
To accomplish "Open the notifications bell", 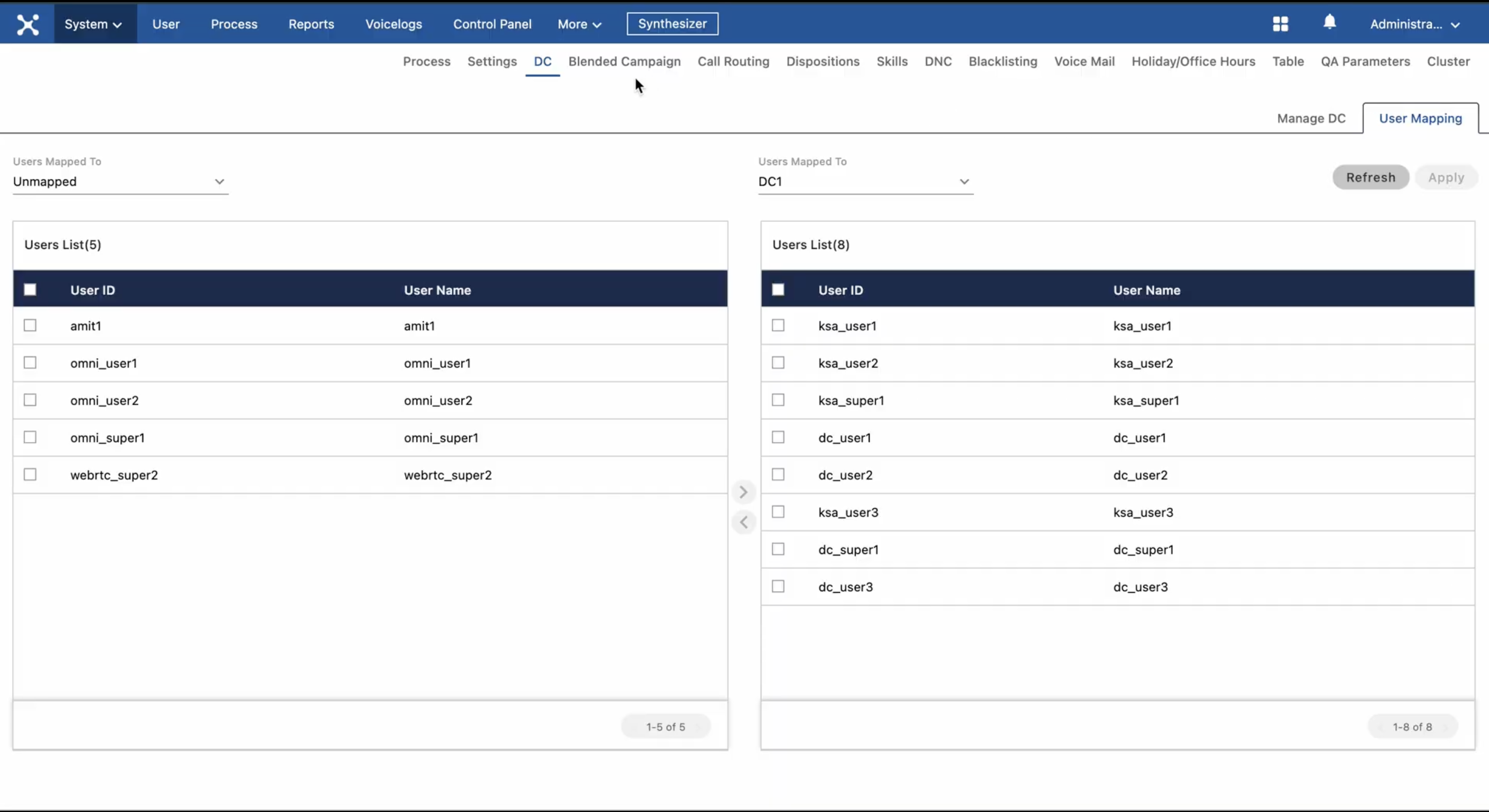I will [1329, 23].
